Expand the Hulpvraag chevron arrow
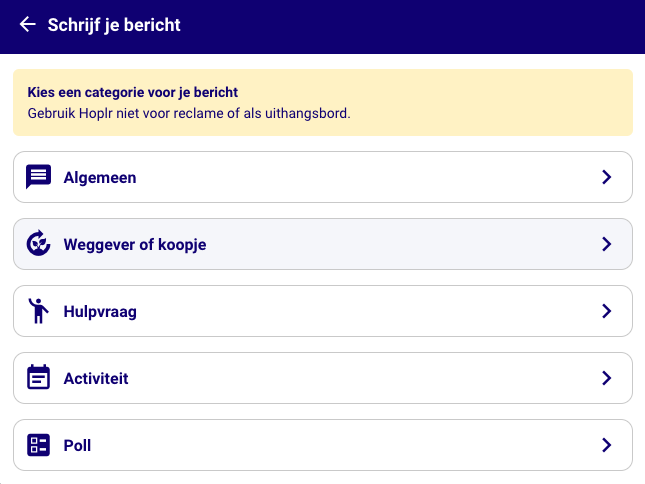The image size is (645, 484). pos(606,311)
